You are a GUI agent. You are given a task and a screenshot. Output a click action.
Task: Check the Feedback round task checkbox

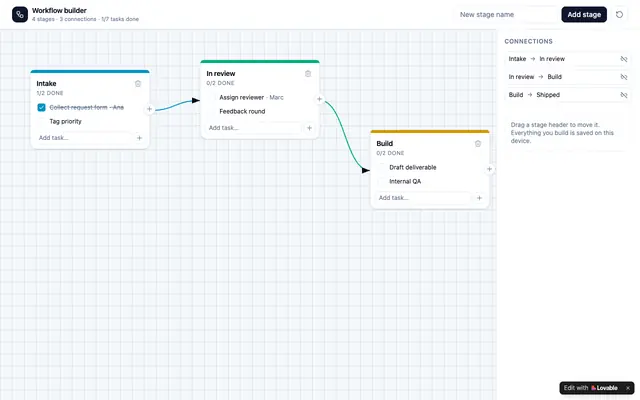pyautogui.click(x=211, y=111)
